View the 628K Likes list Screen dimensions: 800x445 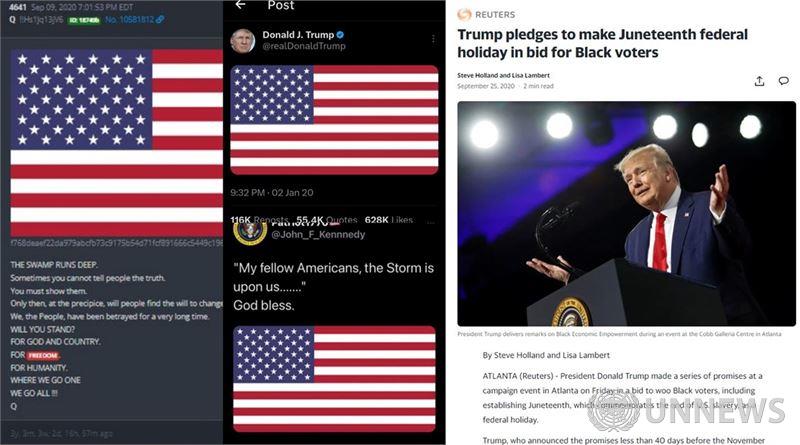tap(389, 219)
